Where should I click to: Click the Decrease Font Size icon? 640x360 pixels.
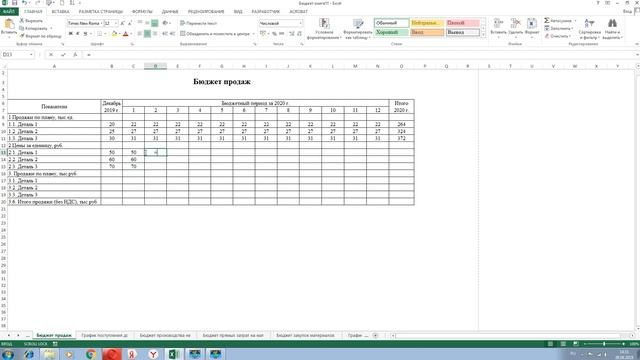point(130,23)
